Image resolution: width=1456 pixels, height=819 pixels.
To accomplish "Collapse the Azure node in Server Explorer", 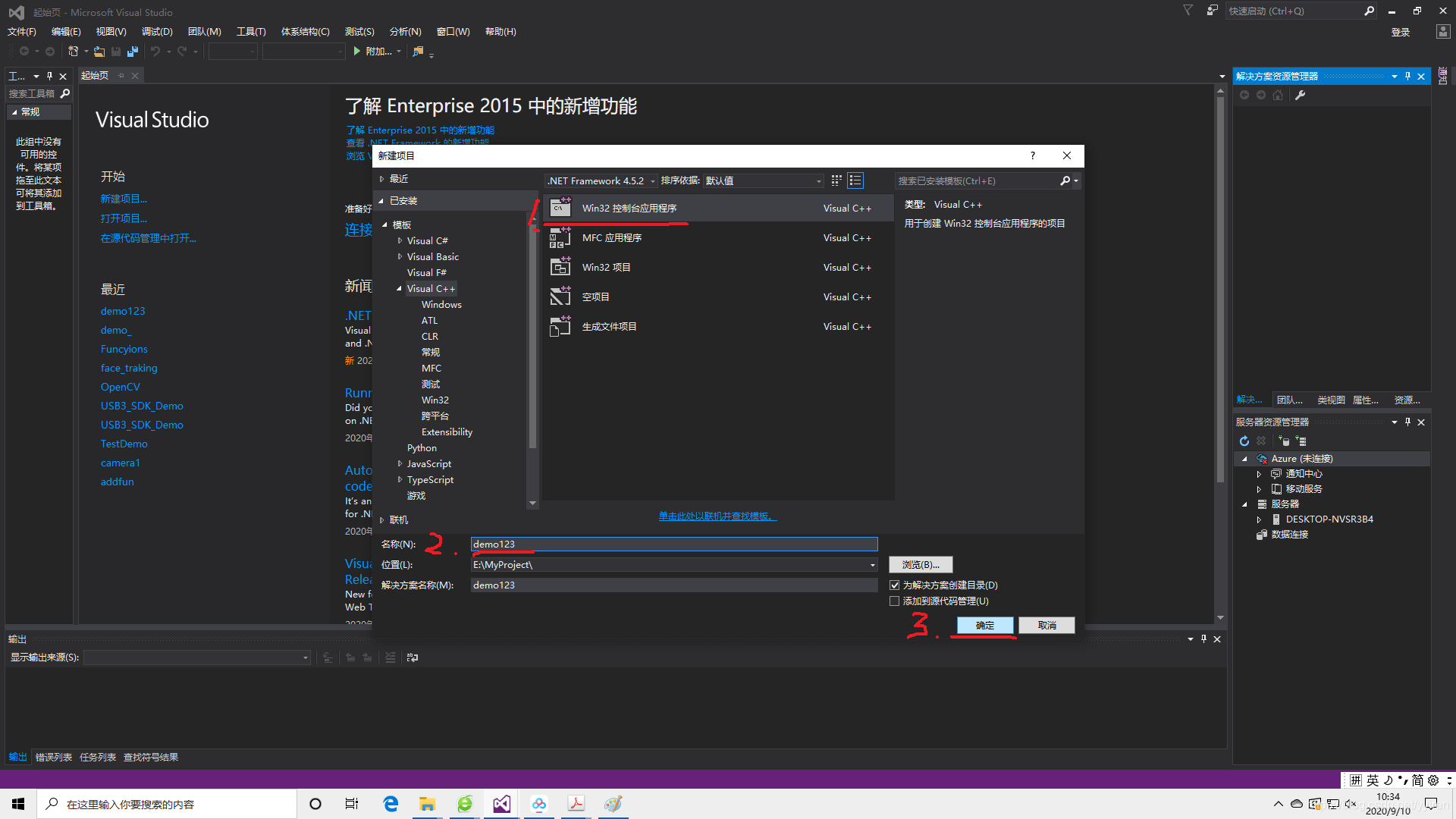I will pyautogui.click(x=1244, y=459).
